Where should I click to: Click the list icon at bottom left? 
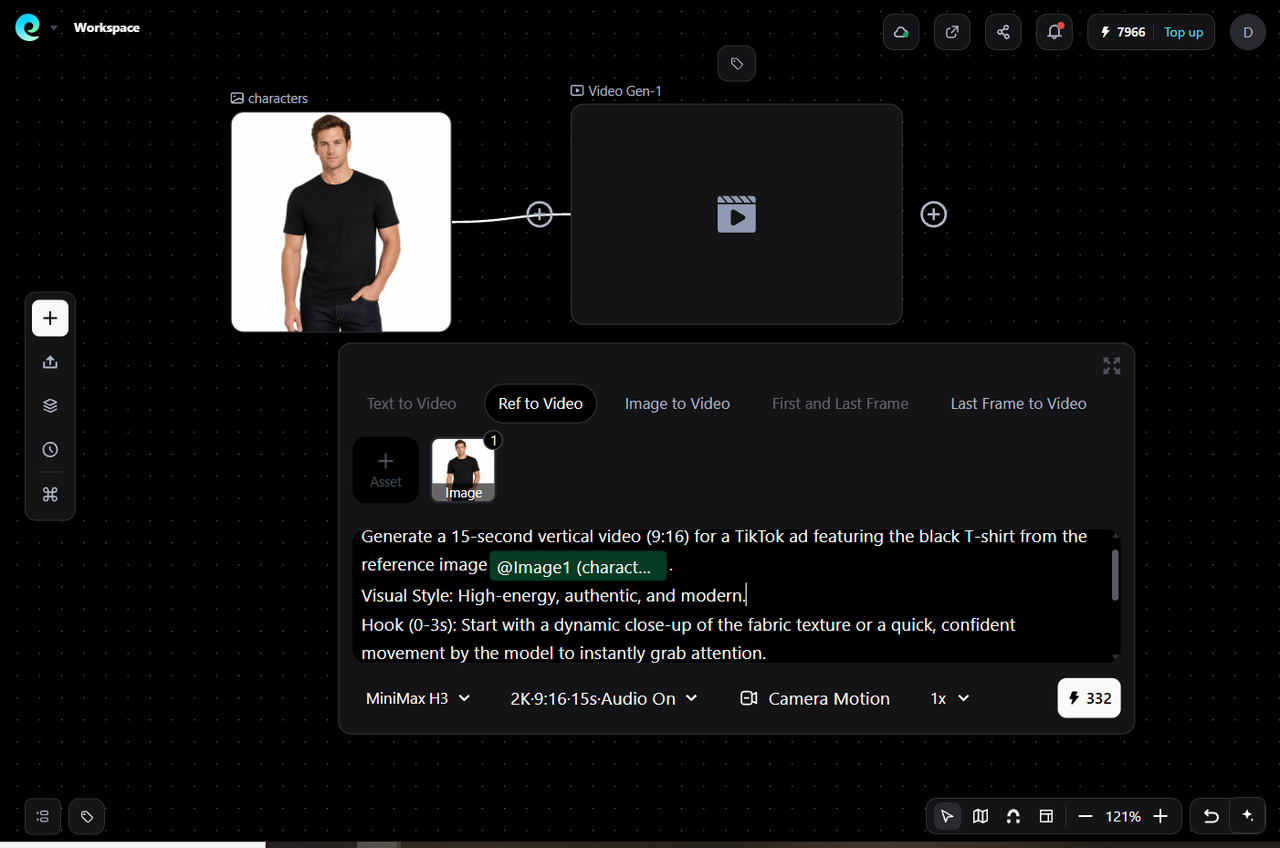42,816
